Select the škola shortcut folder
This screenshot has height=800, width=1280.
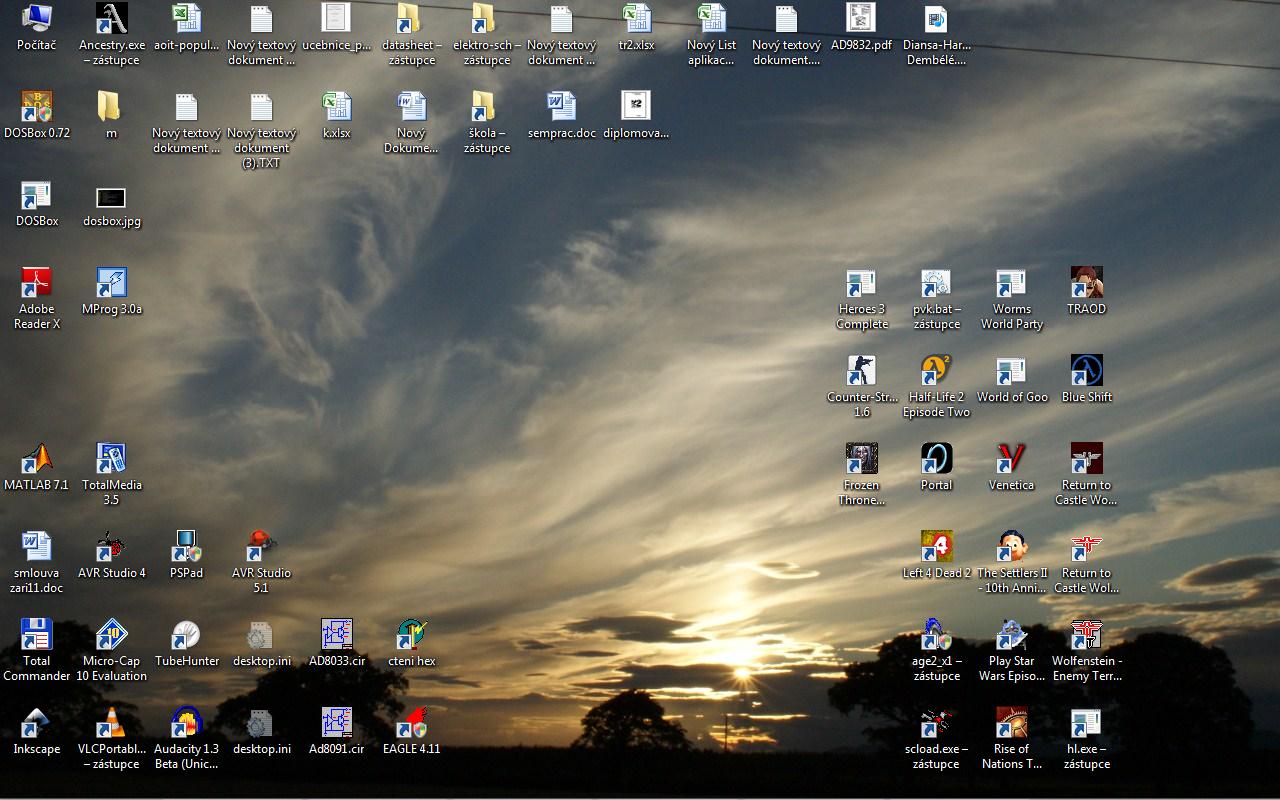click(486, 107)
